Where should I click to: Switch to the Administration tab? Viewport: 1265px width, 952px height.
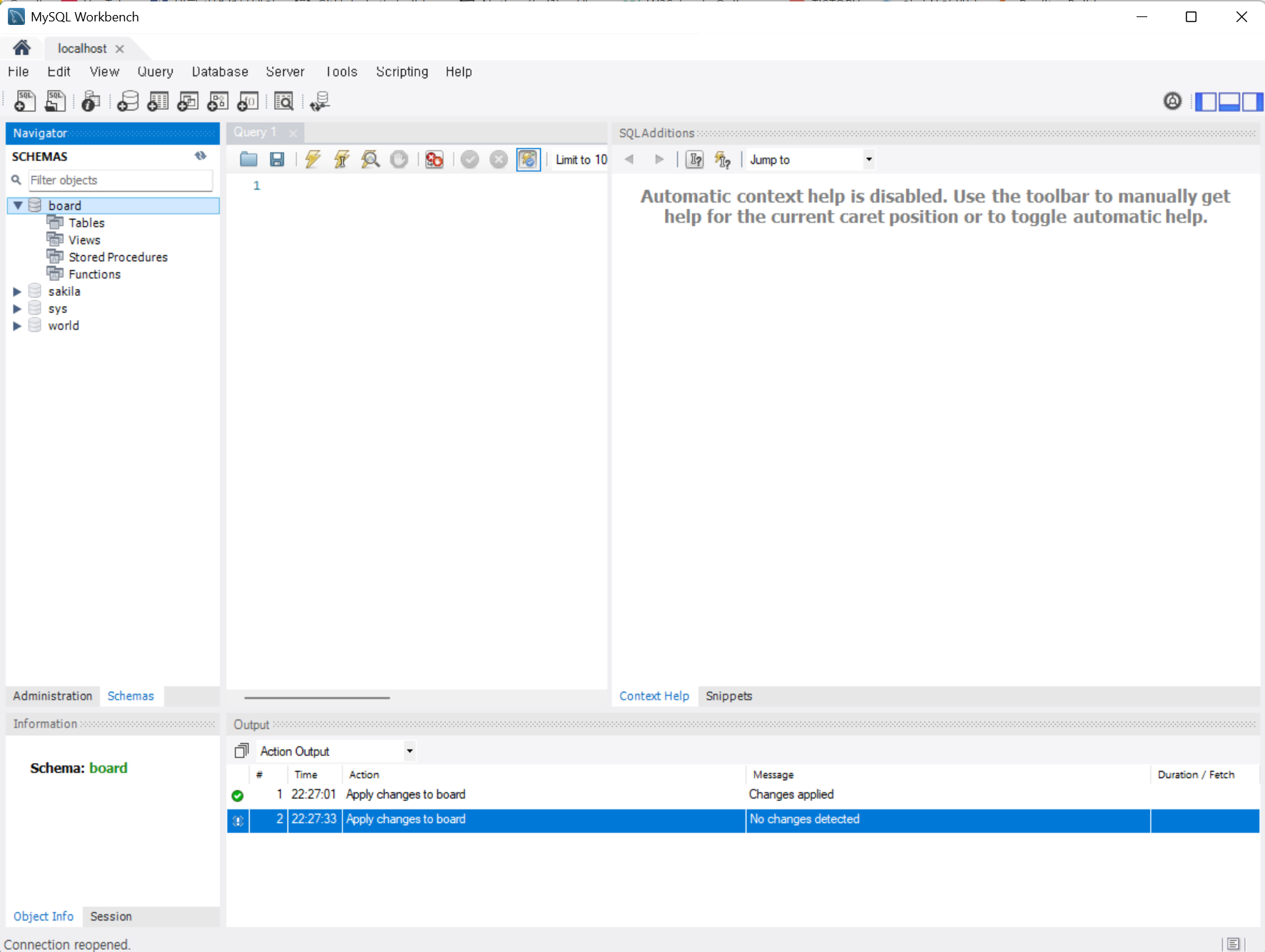[x=53, y=696]
